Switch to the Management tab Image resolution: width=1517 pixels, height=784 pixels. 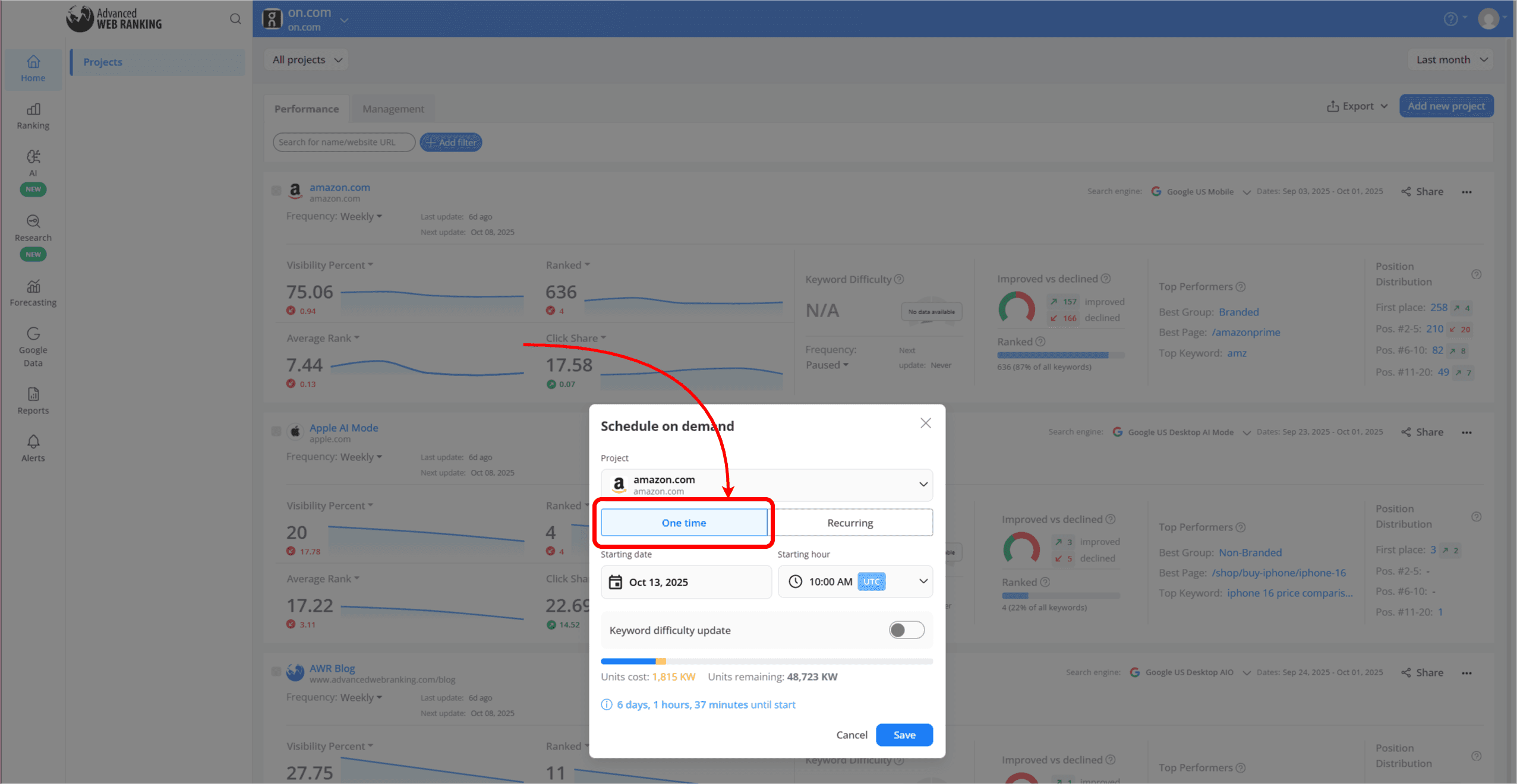tap(393, 109)
